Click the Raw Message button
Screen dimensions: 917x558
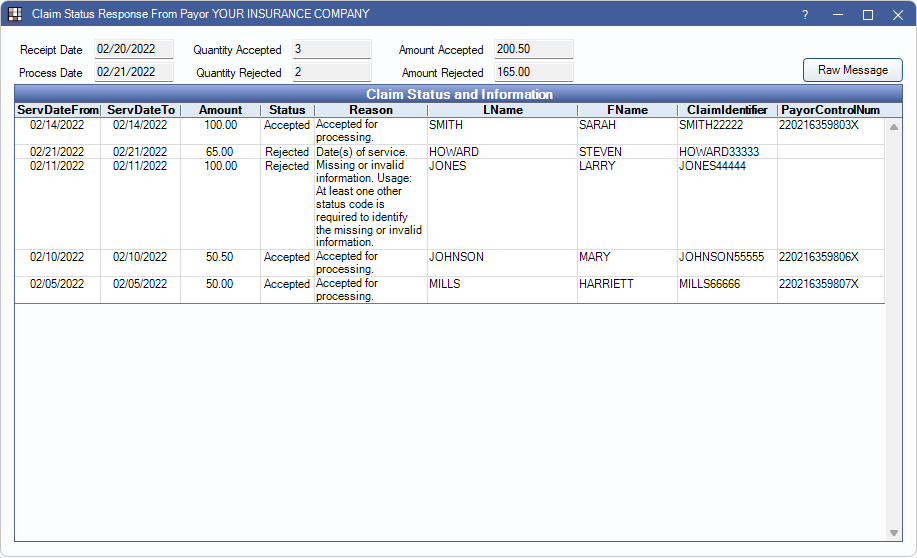pos(852,70)
